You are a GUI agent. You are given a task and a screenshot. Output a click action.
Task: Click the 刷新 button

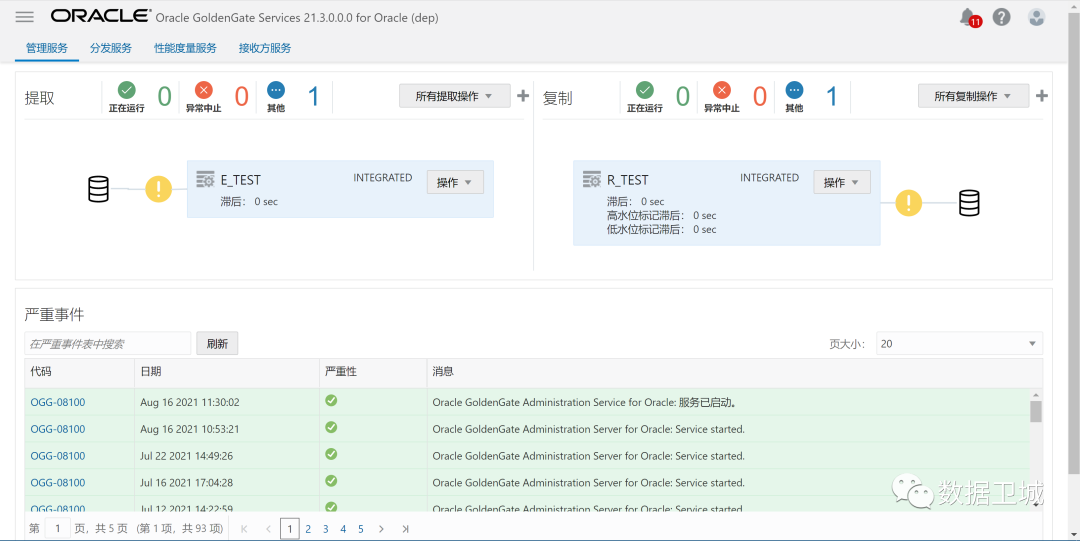pyautogui.click(x=217, y=343)
